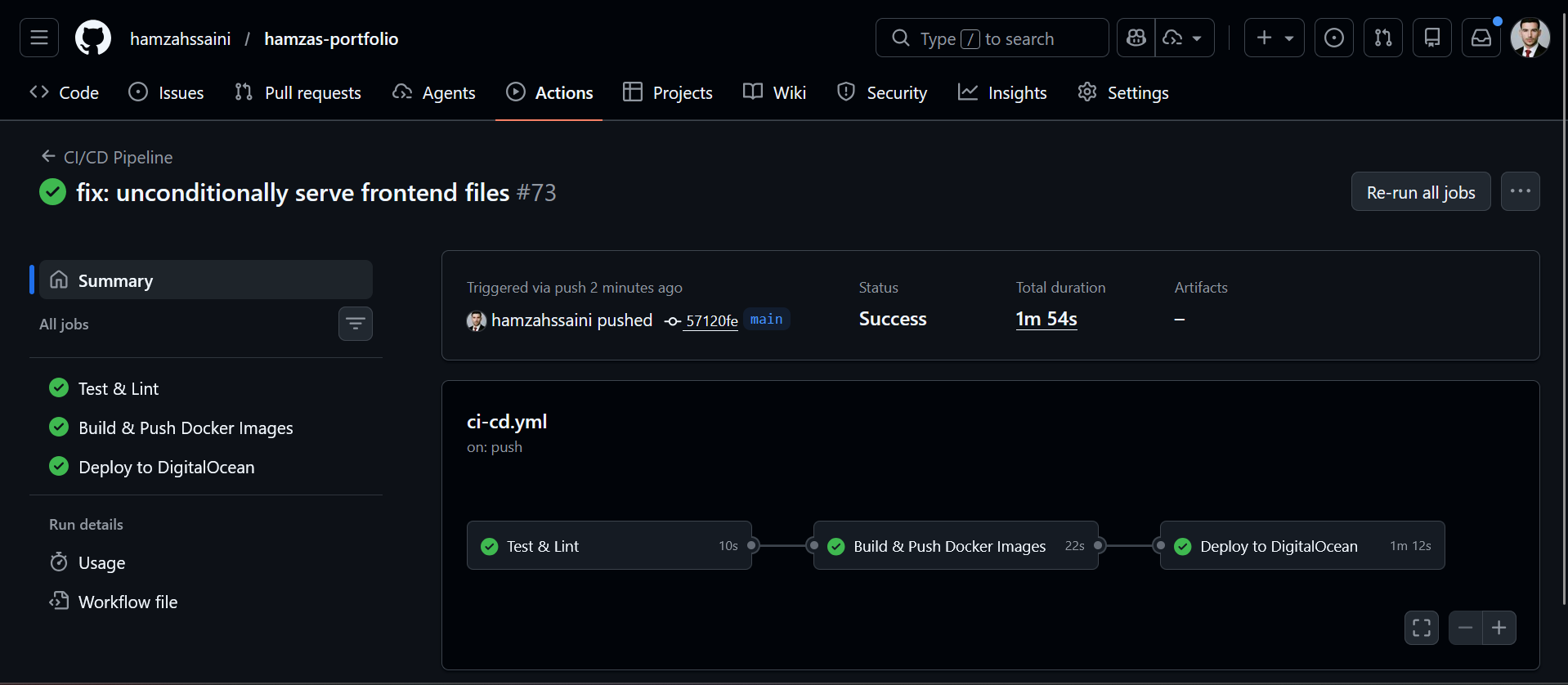Click the ci-cd.yml workflow name
The width and height of the screenshot is (1568, 685).
coord(507,422)
